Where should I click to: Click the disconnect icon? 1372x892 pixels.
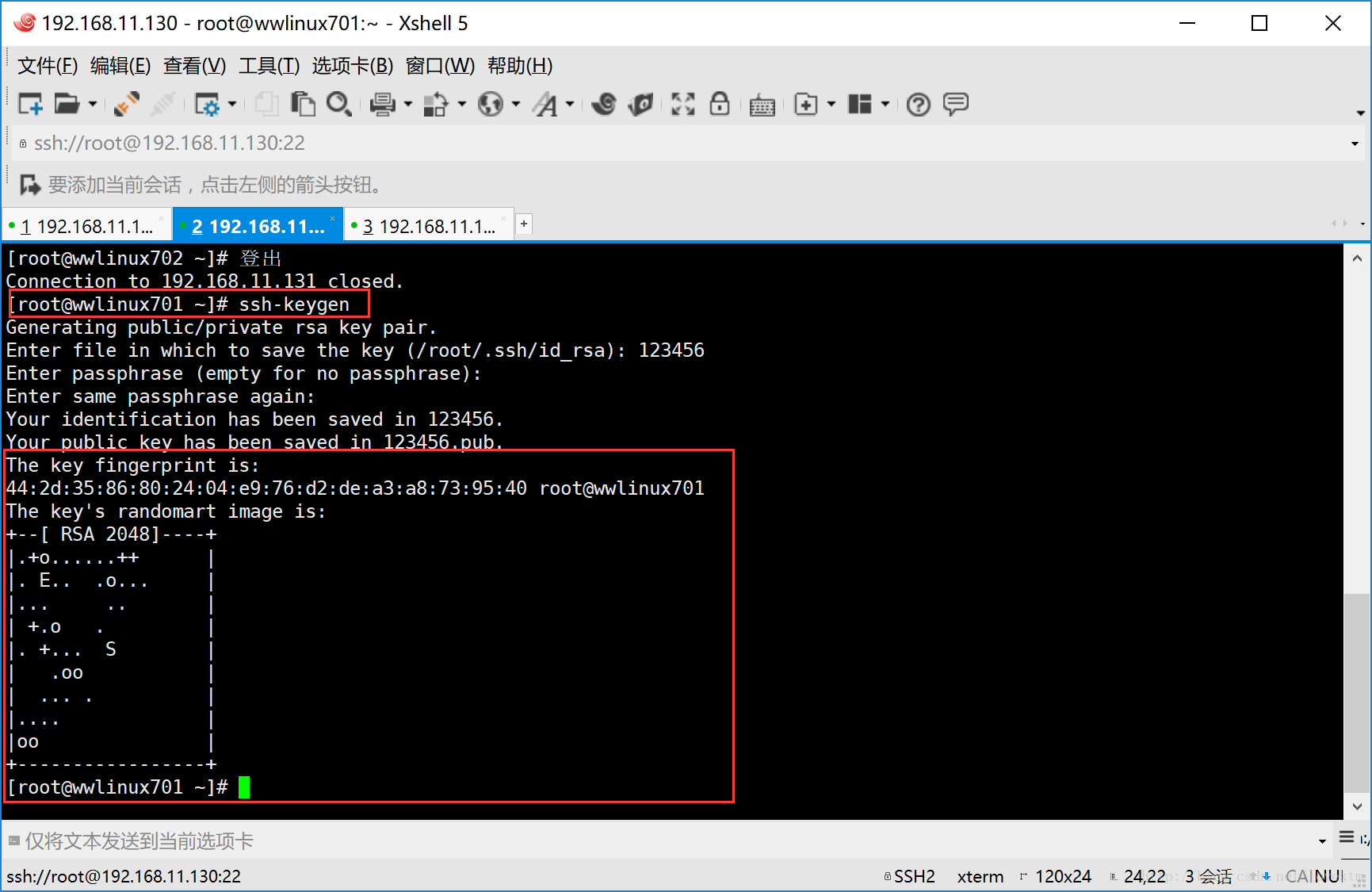(163, 104)
